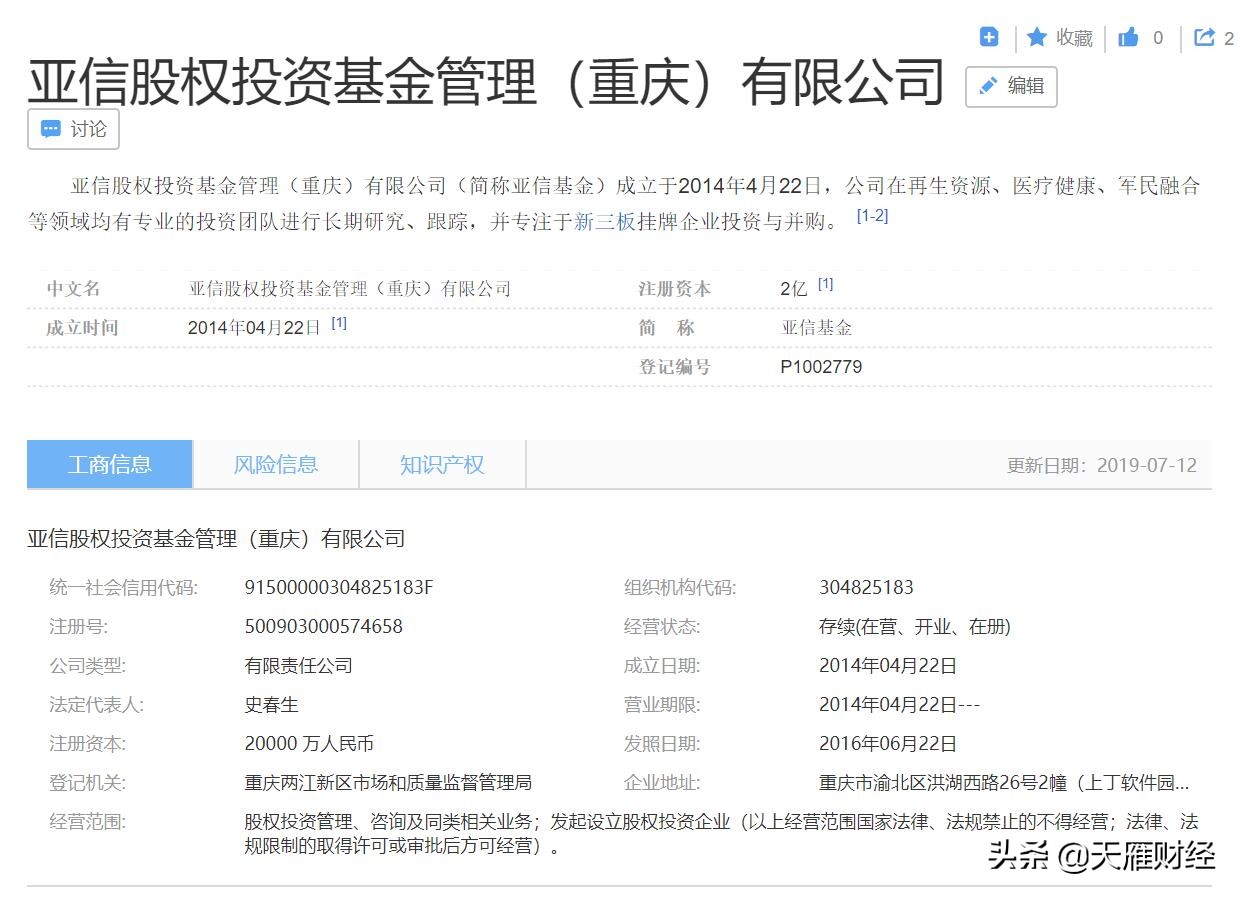
Task: Switch to the 风险信息 tab
Action: [x=274, y=463]
